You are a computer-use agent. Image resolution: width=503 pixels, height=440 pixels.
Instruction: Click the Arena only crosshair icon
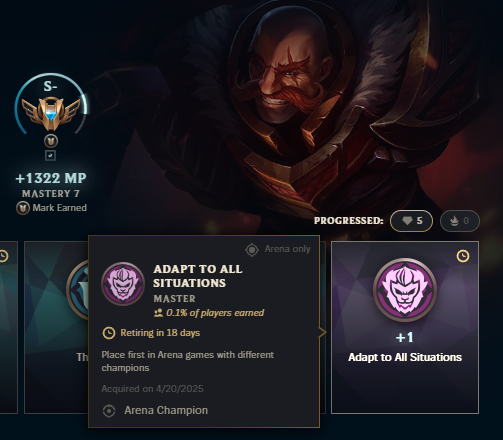[252, 250]
